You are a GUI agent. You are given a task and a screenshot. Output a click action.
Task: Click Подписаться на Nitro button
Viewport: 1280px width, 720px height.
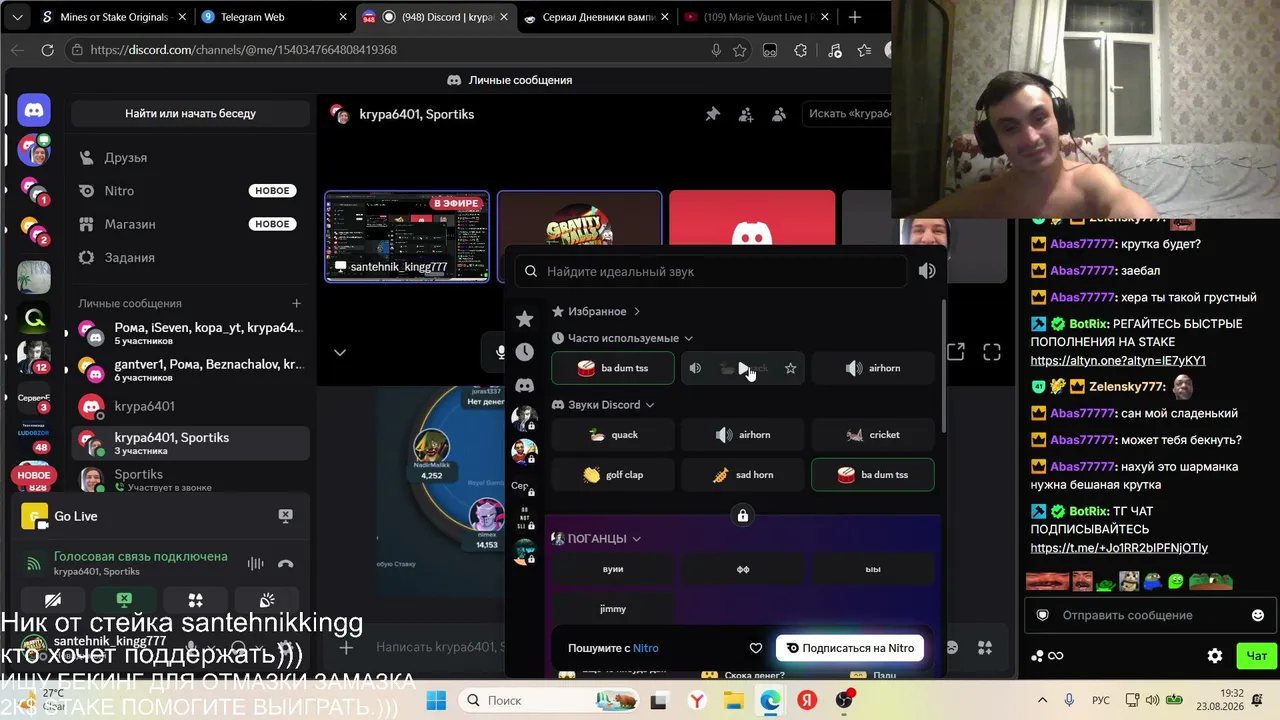pyautogui.click(x=849, y=648)
